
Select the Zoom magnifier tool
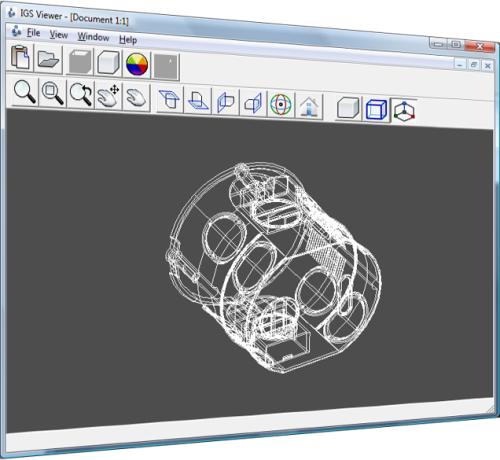coord(25,92)
